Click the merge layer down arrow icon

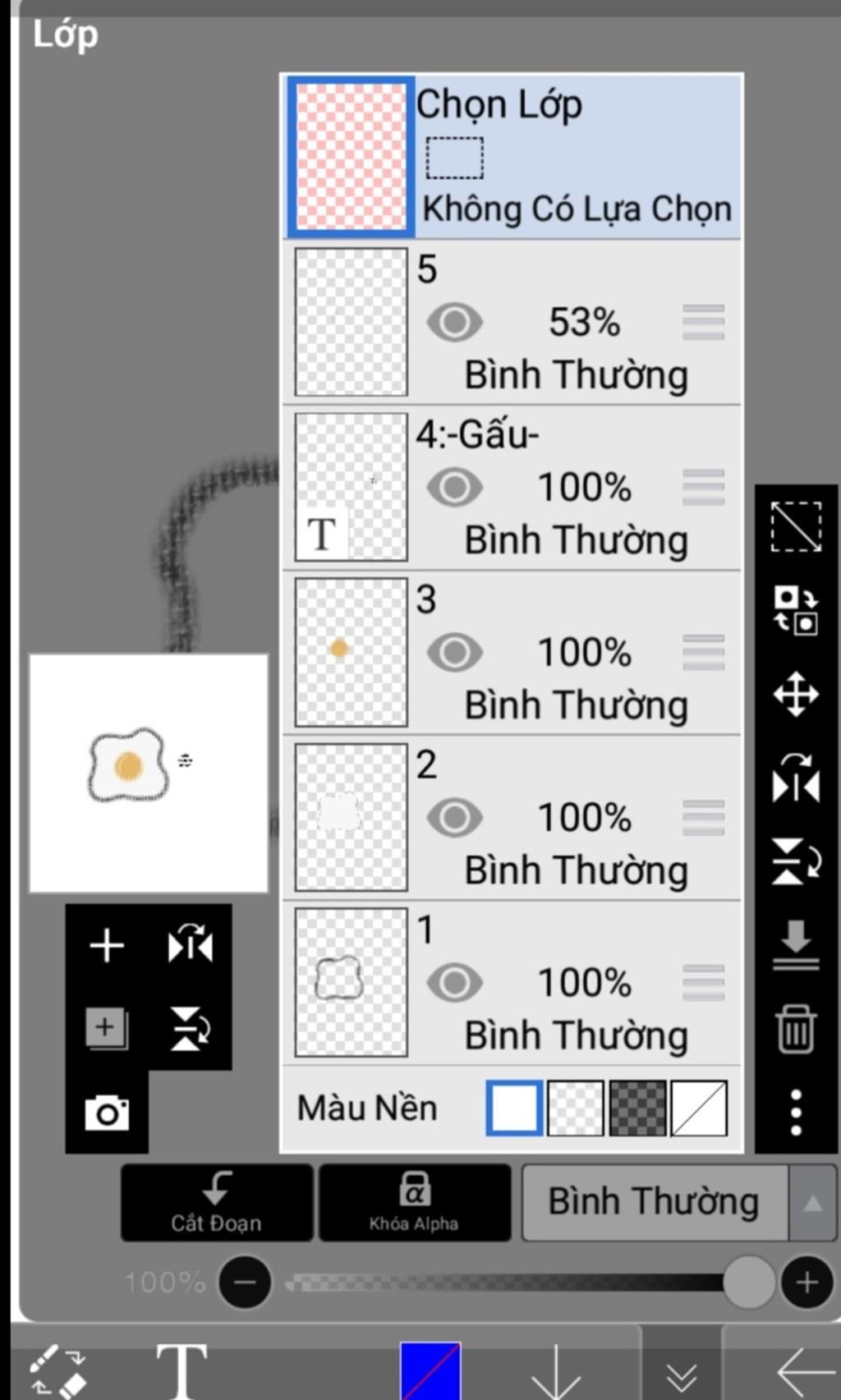coord(796,945)
